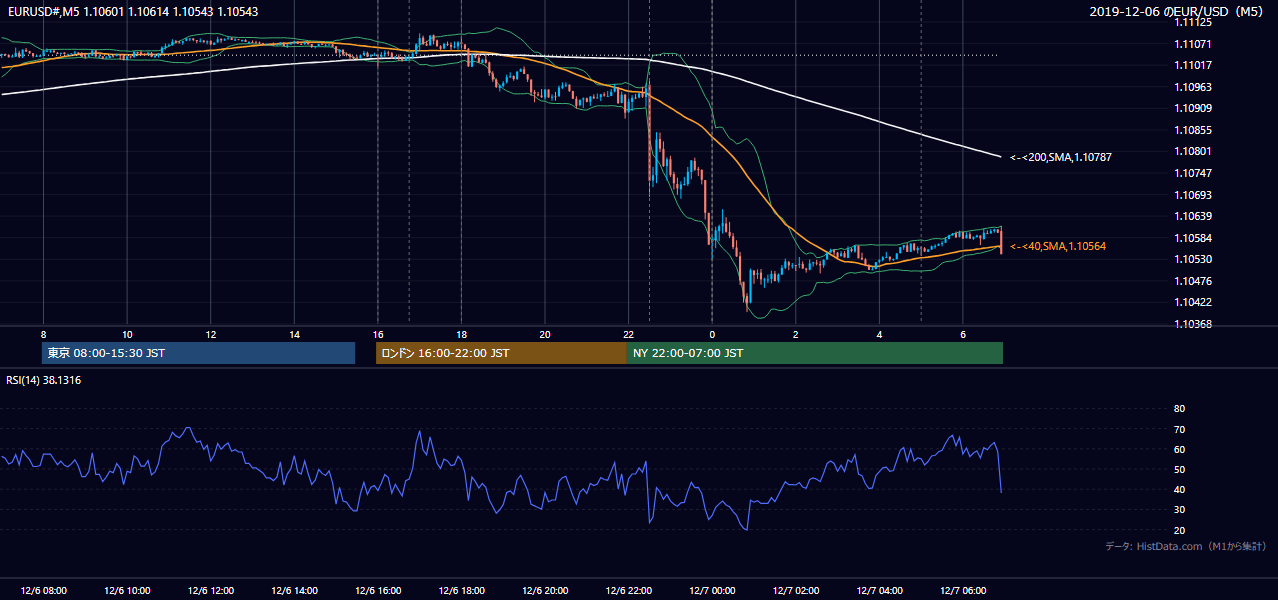The width and height of the screenshot is (1278, 600).
Task: Click the 2019-12-06 EUR/USD (M5) chart title
Action: tap(1178, 12)
